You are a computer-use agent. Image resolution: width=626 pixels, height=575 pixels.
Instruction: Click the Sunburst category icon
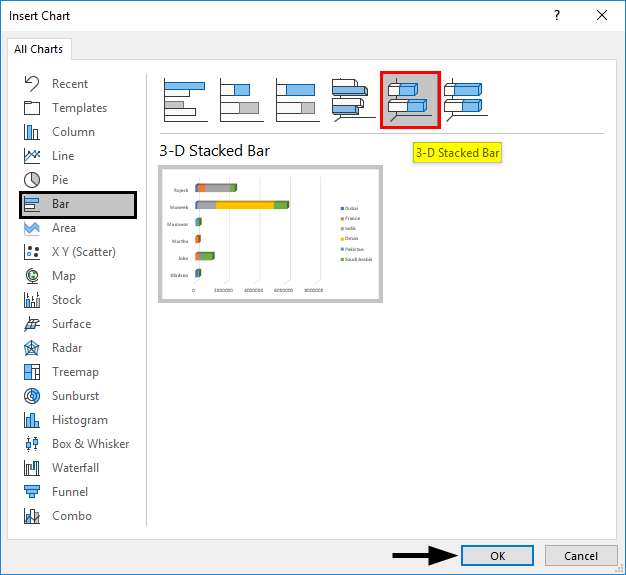(x=32, y=396)
